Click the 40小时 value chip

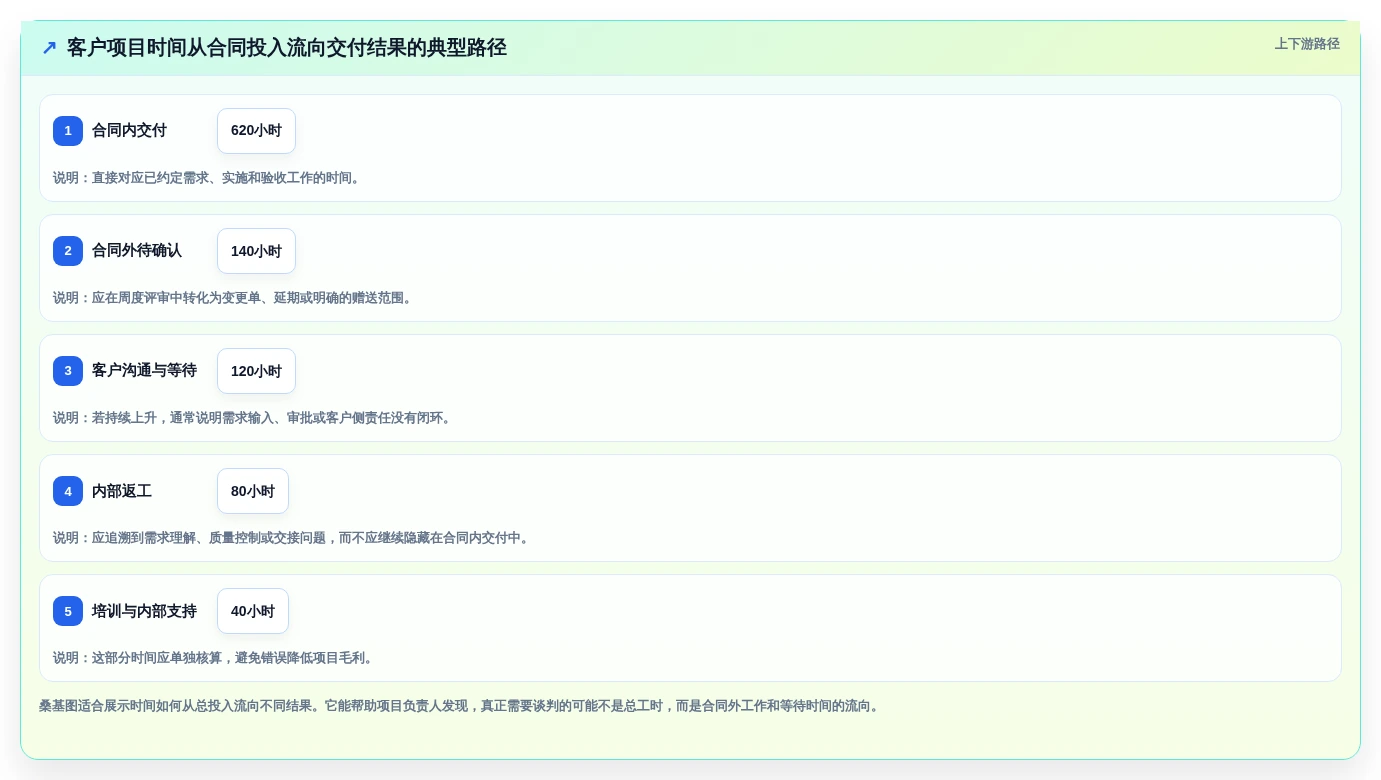pos(253,611)
